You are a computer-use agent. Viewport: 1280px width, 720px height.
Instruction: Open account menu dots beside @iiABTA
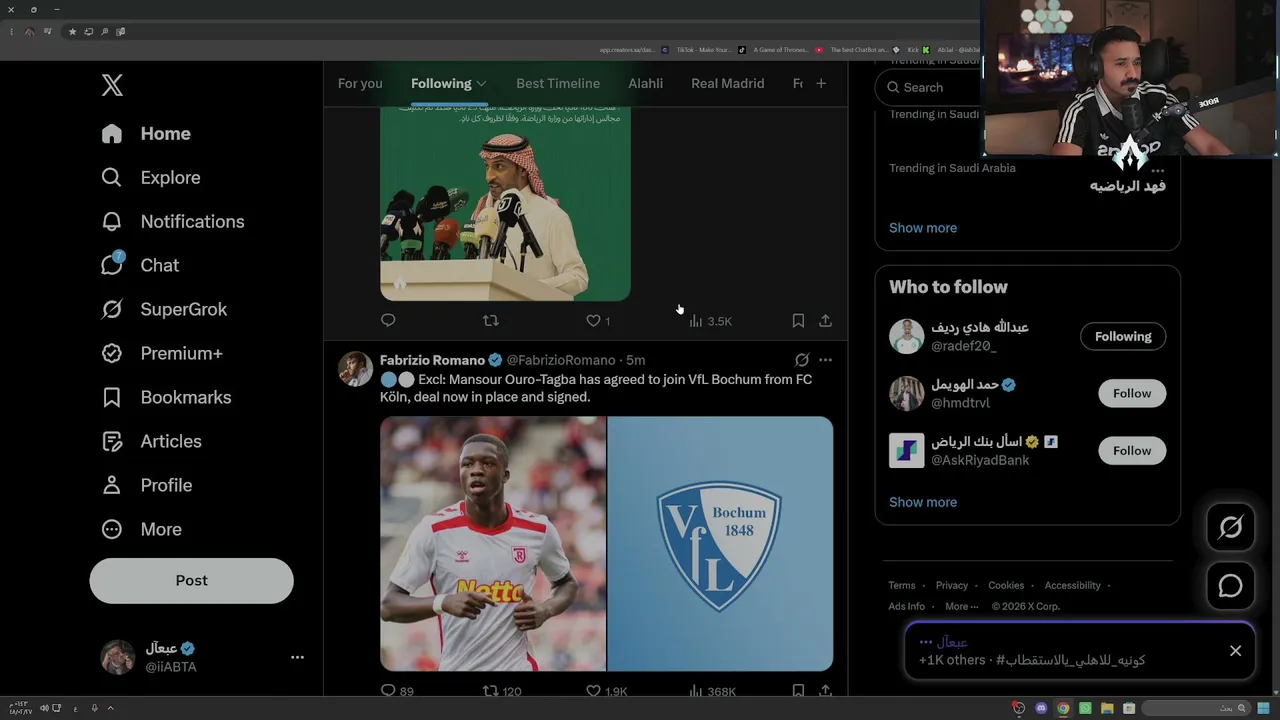tap(297, 657)
